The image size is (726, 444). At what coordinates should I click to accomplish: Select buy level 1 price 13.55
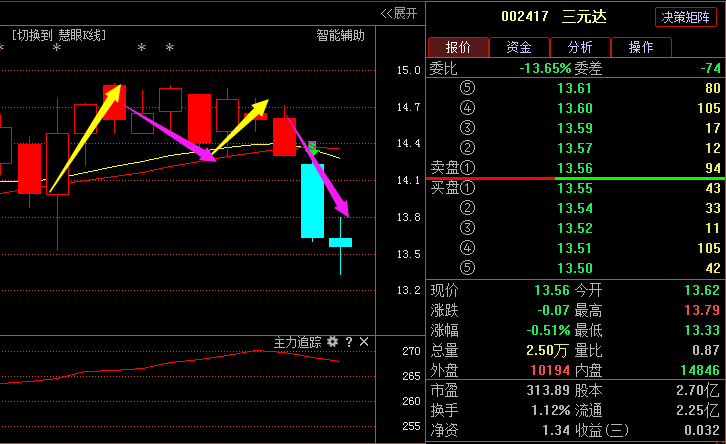point(575,188)
